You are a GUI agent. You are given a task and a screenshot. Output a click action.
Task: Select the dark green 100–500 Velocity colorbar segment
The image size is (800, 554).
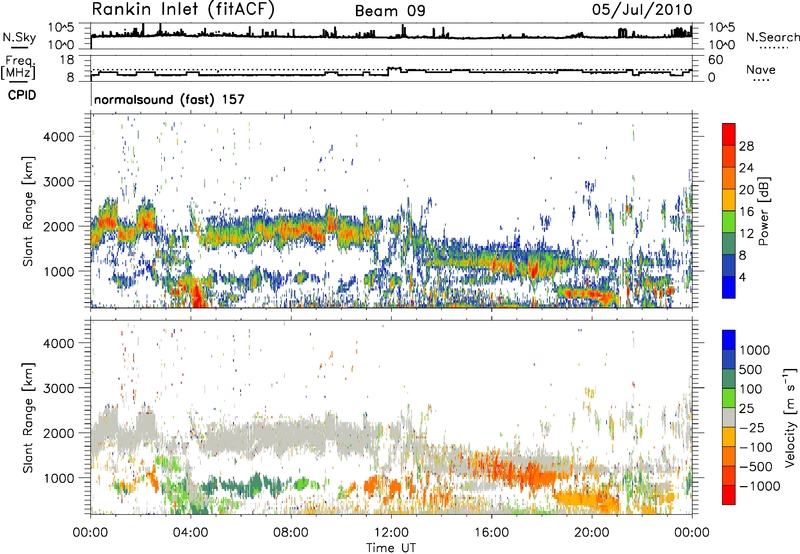729,379
